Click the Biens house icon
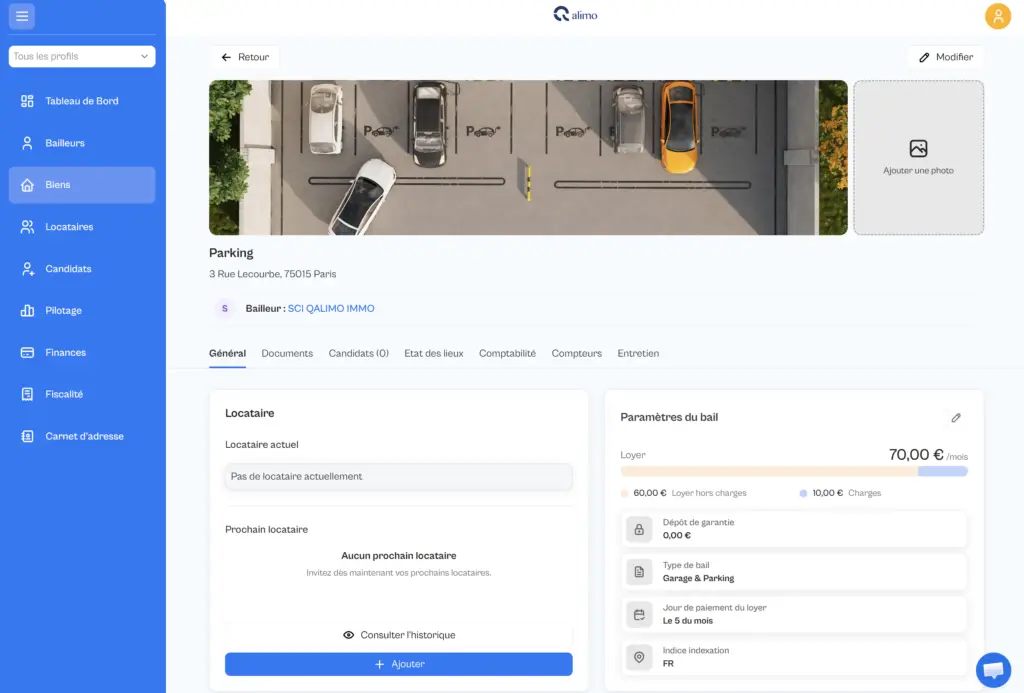 (x=27, y=185)
